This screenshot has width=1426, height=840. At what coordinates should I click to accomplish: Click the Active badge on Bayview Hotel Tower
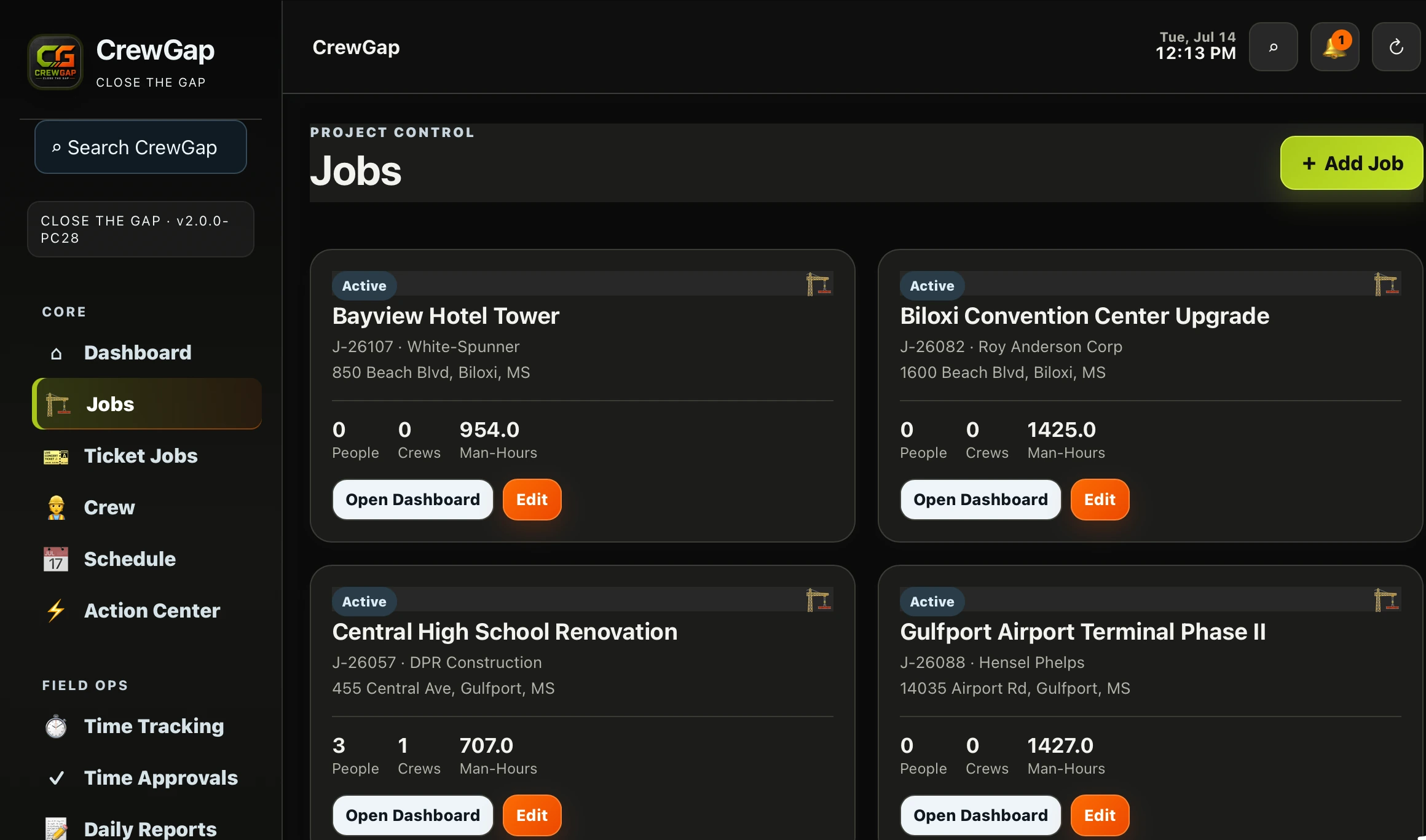click(364, 286)
